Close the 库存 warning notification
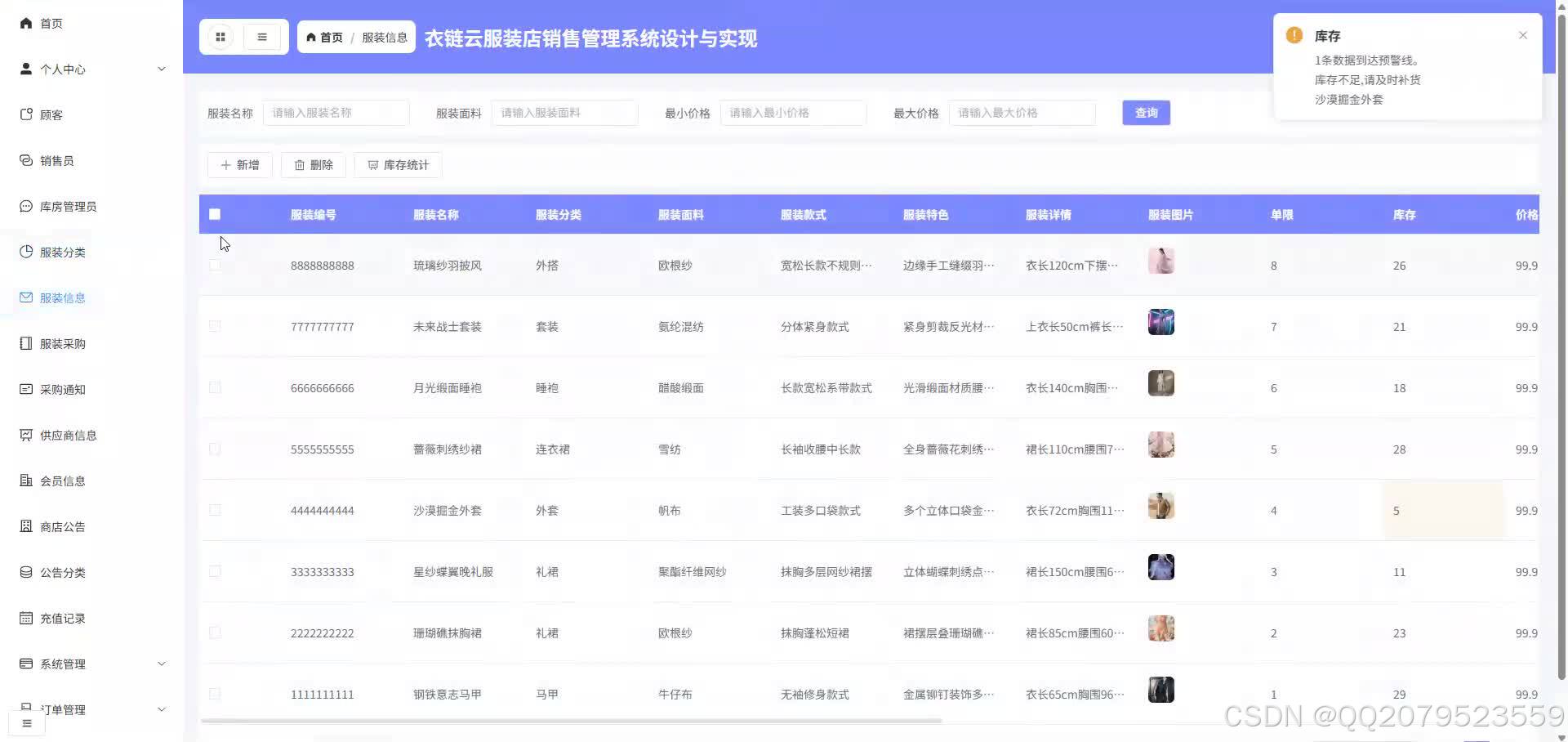This screenshot has height=742, width=1568. click(1523, 35)
